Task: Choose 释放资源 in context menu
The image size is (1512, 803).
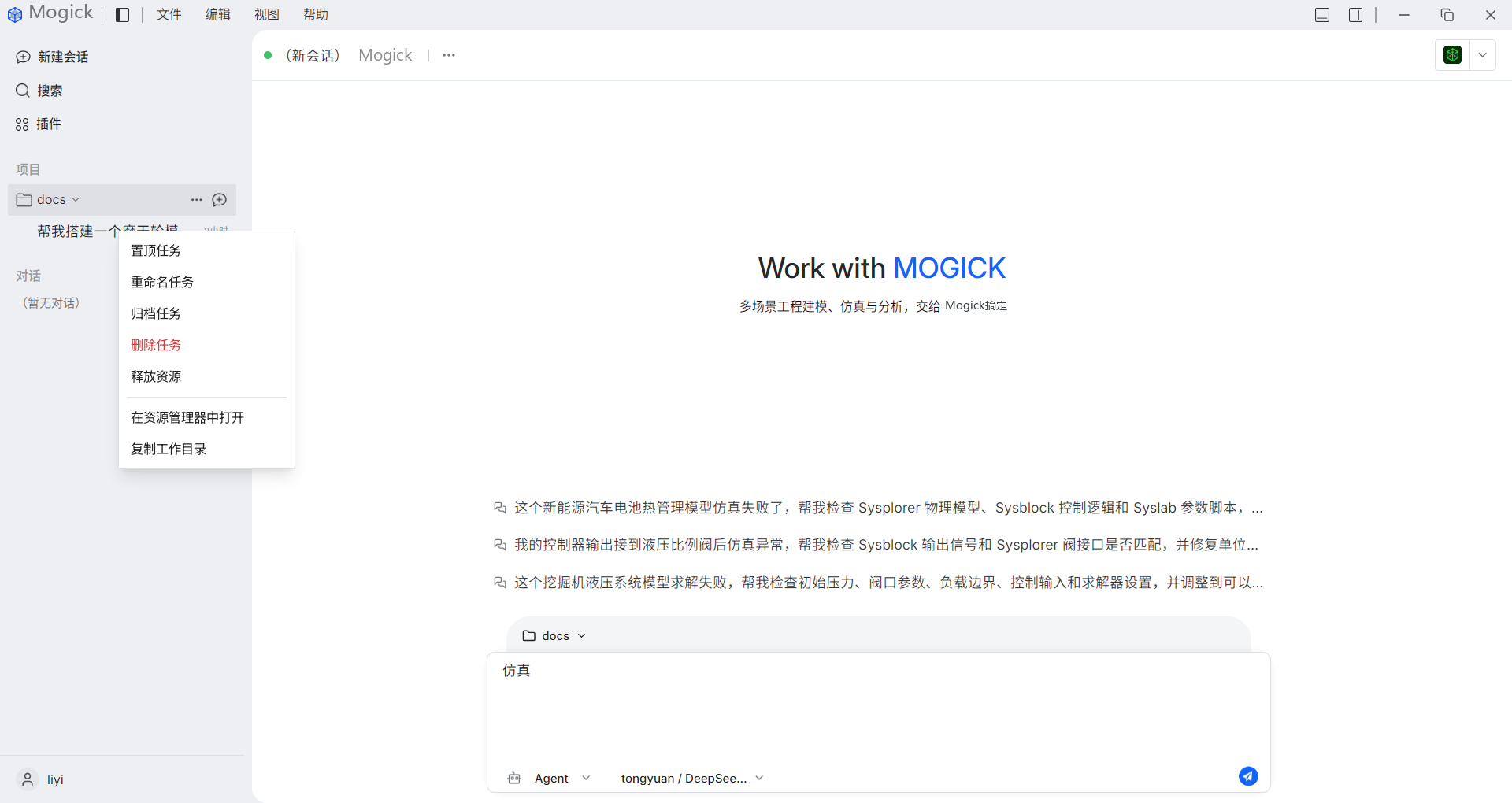Action: click(x=206, y=376)
